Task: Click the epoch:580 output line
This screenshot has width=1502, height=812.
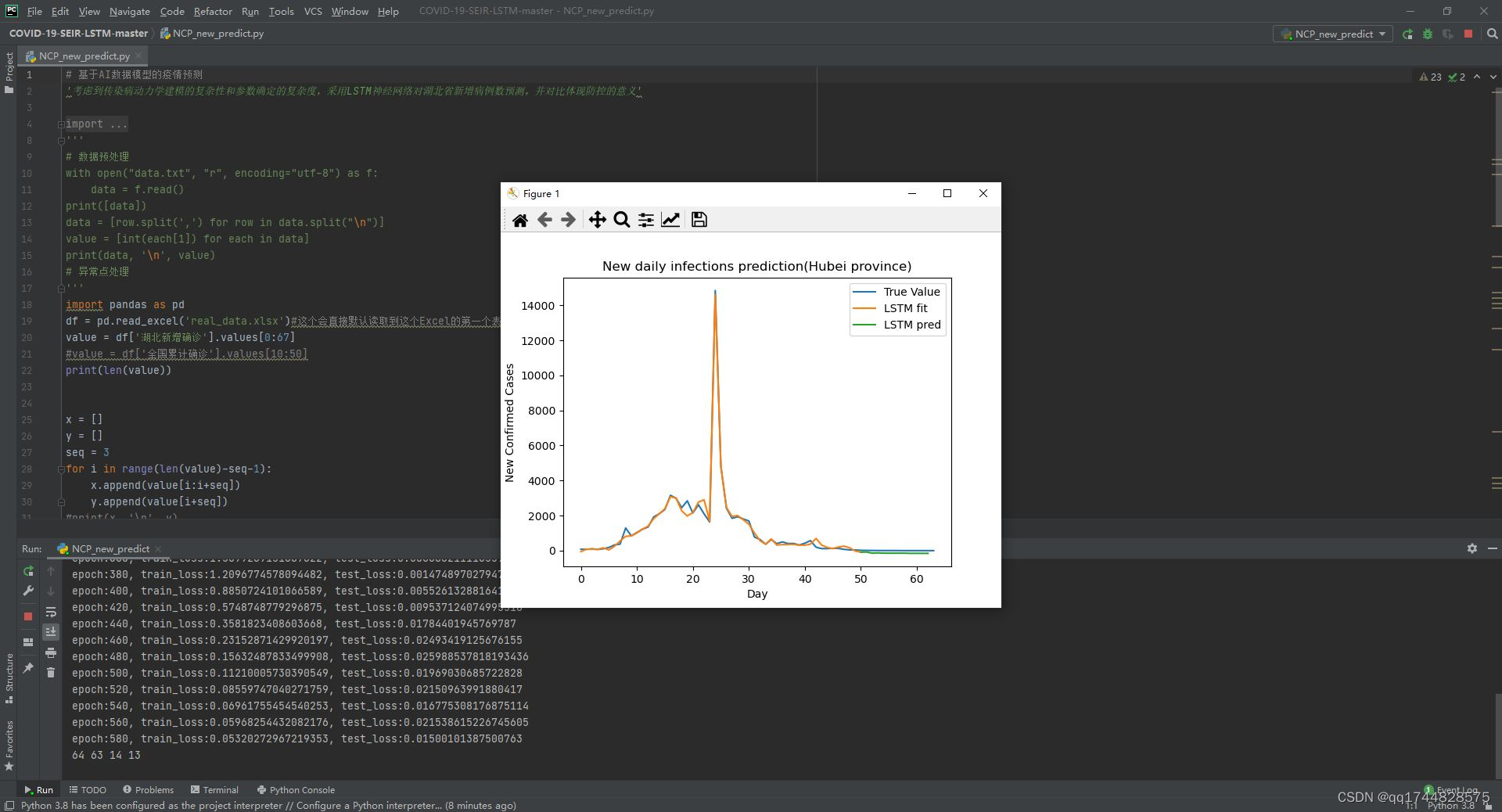Action: [297, 739]
